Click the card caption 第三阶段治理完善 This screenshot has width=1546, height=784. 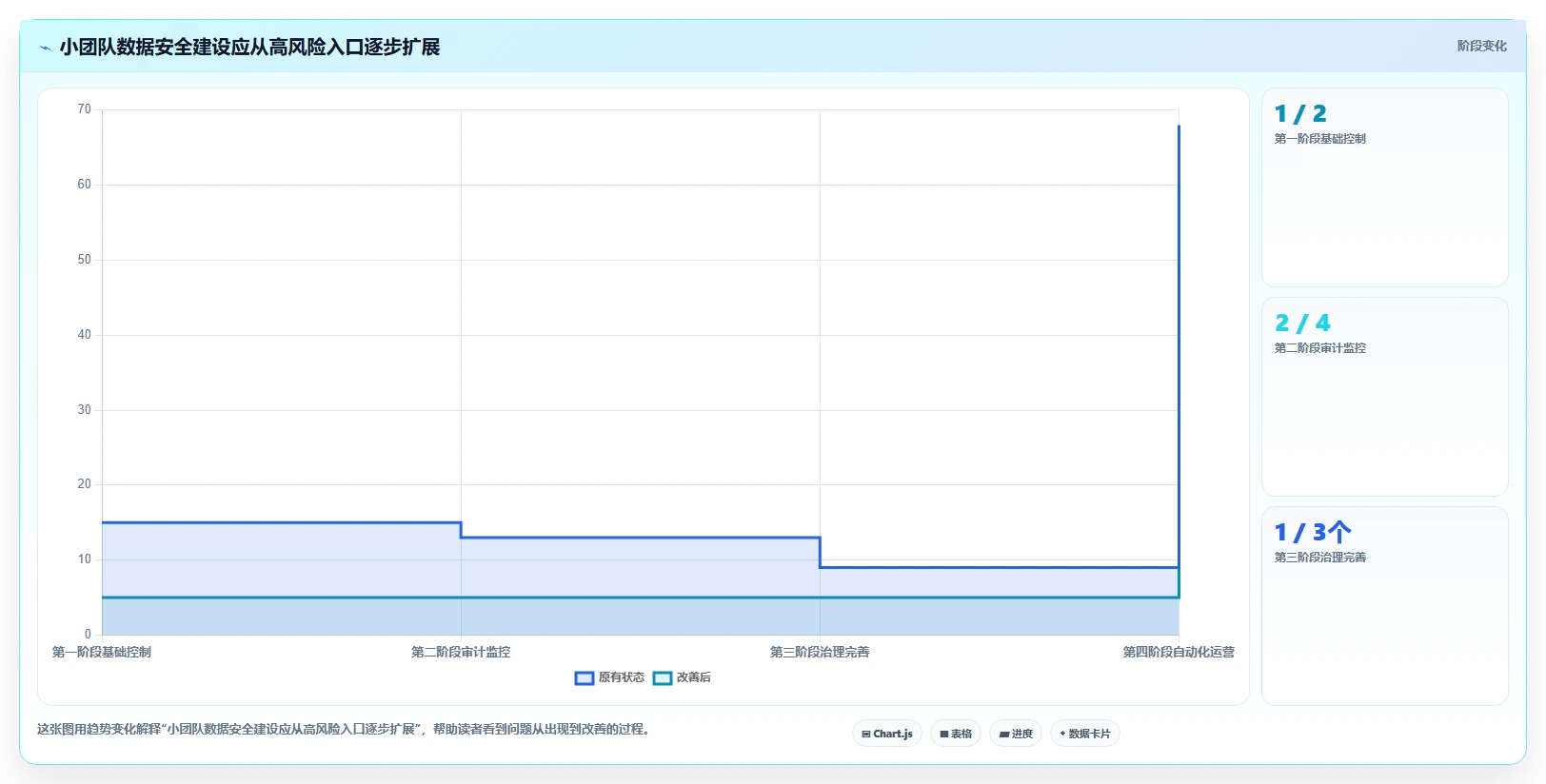point(1320,558)
